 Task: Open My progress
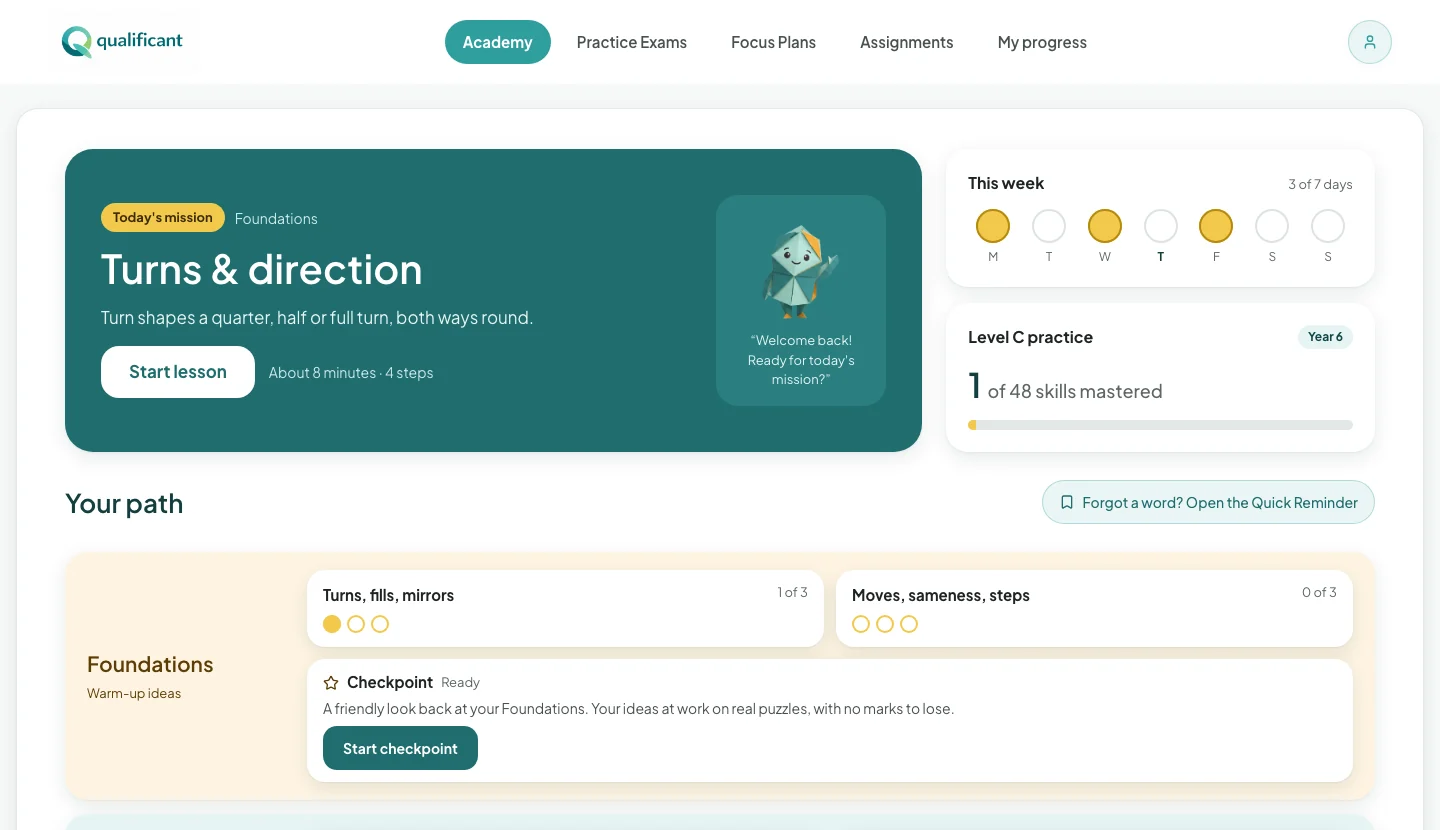(1042, 42)
